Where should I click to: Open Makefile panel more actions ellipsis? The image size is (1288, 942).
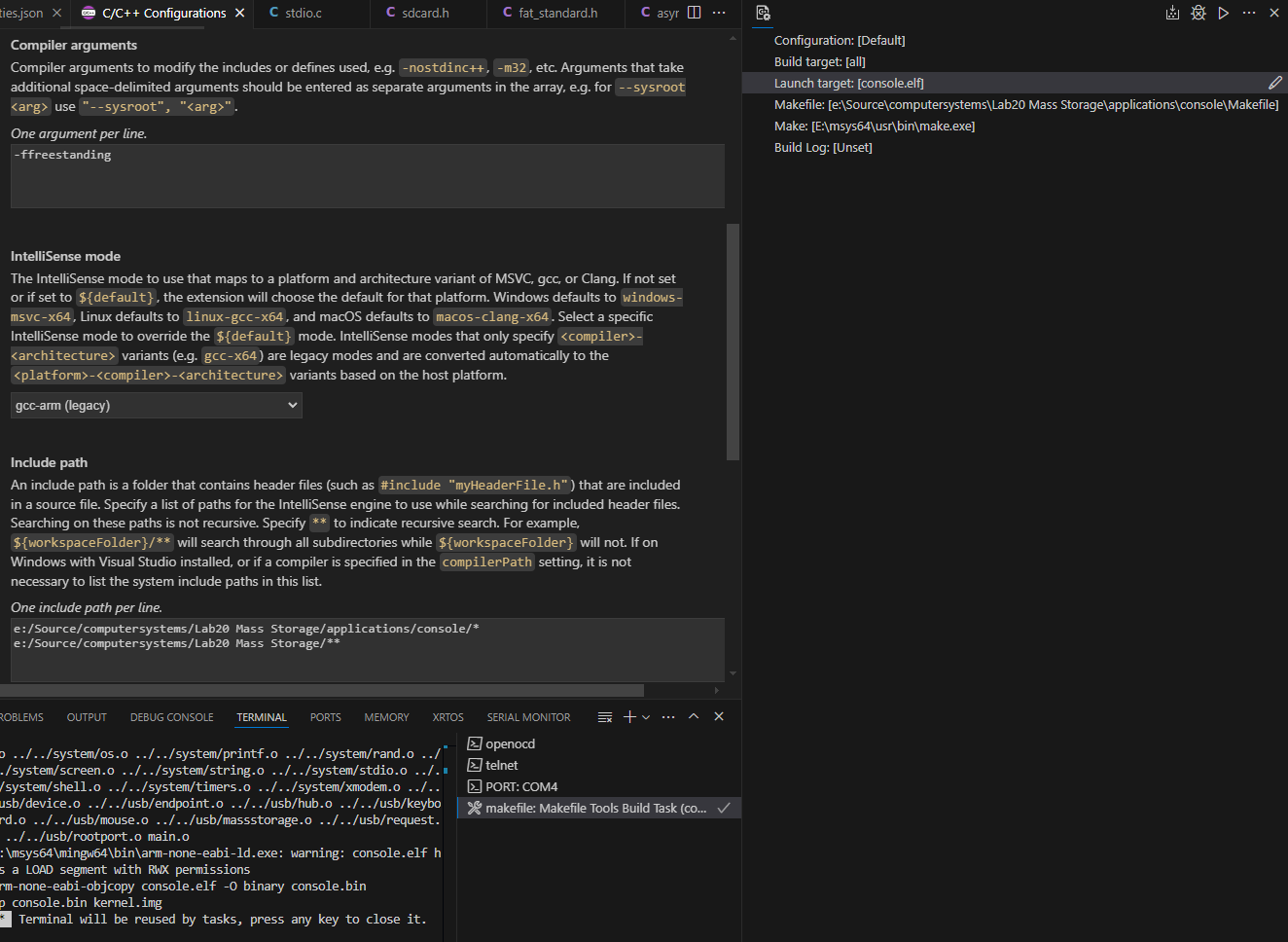1249,13
